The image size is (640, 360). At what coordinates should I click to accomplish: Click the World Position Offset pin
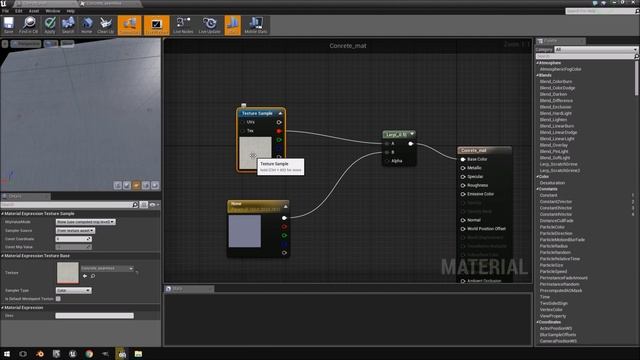463,229
